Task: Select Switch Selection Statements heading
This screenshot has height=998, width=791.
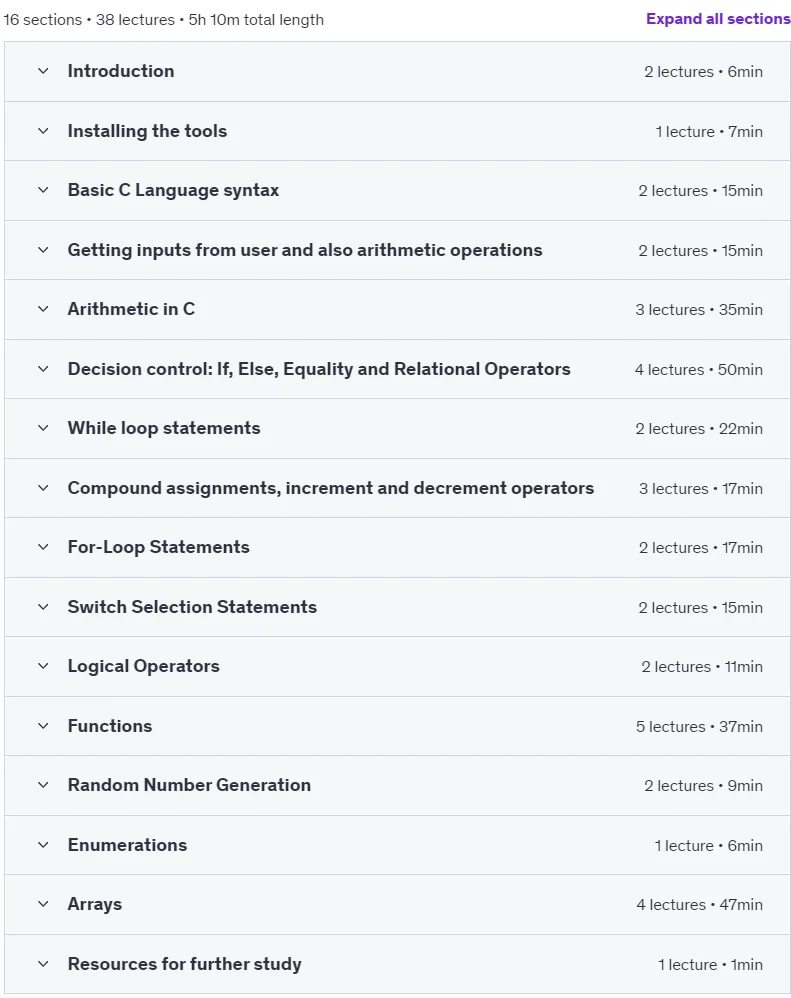Action: coord(192,607)
